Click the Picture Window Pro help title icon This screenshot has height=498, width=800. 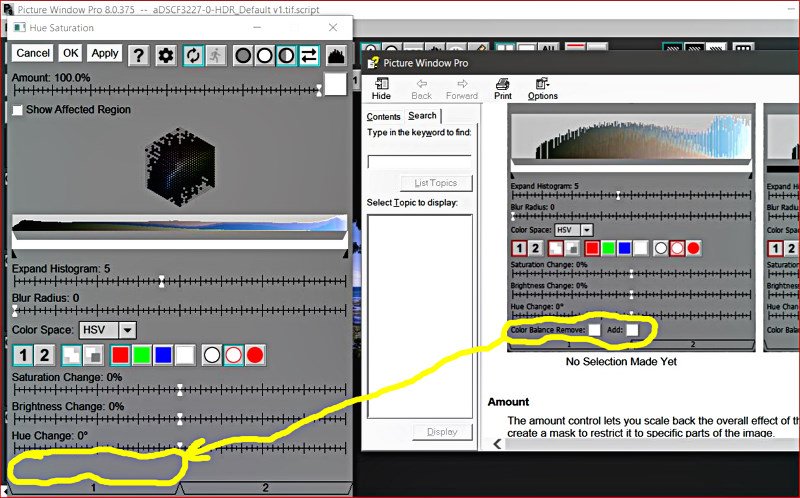[x=373, y=63]
